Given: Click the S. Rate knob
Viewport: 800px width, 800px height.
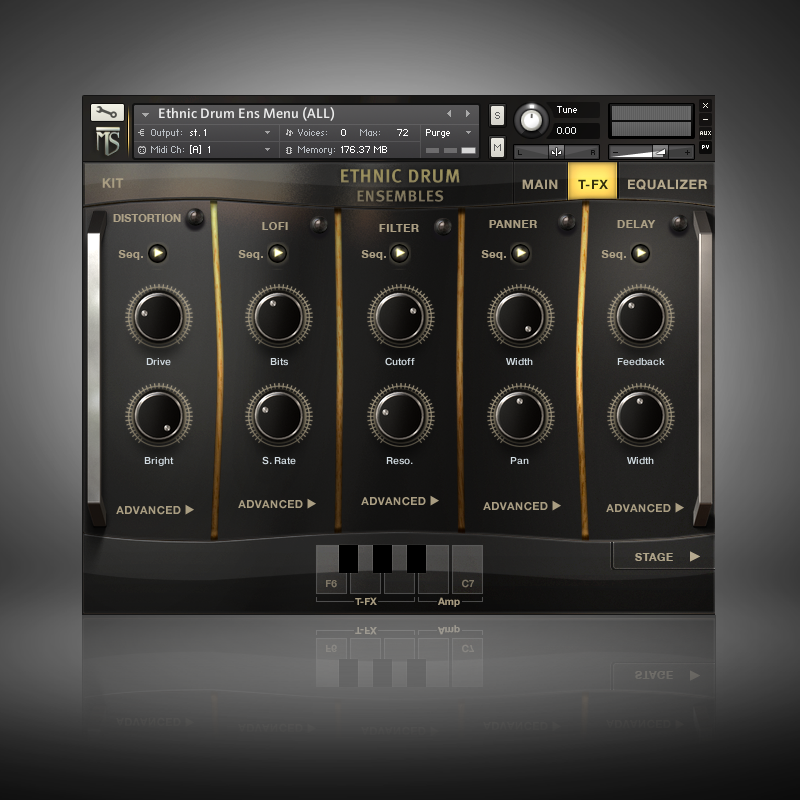Looking at the screenshot, I should (x=279, y=416).
